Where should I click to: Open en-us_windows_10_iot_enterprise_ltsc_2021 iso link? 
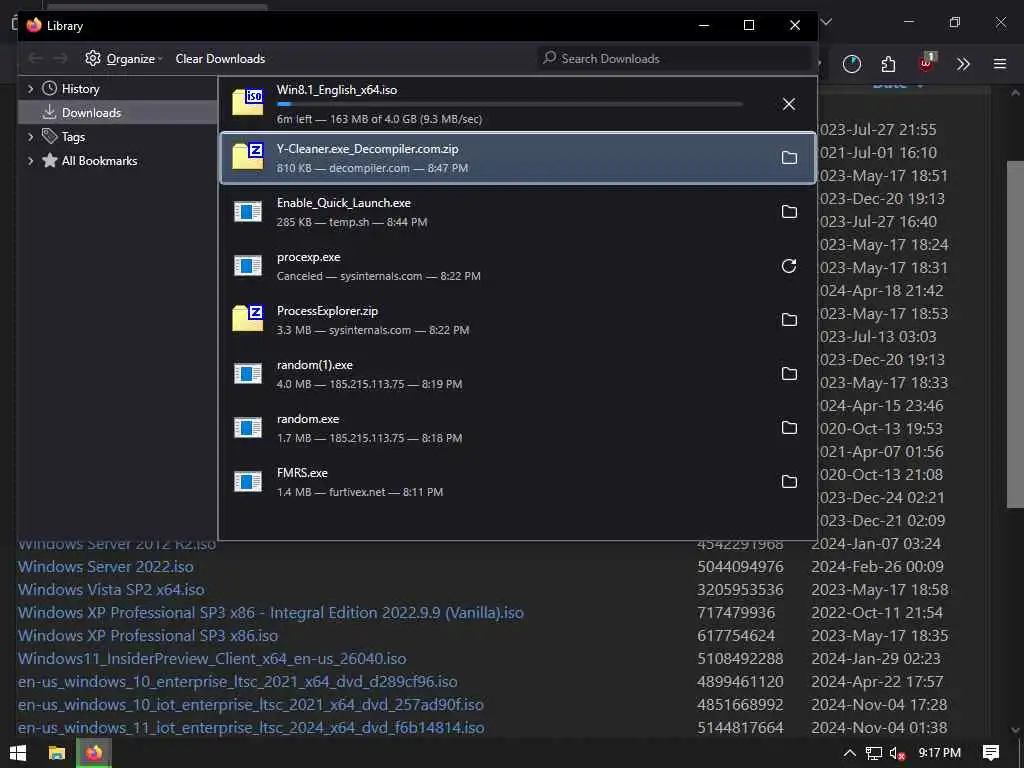pyautogui.click(x=251, y=705)
